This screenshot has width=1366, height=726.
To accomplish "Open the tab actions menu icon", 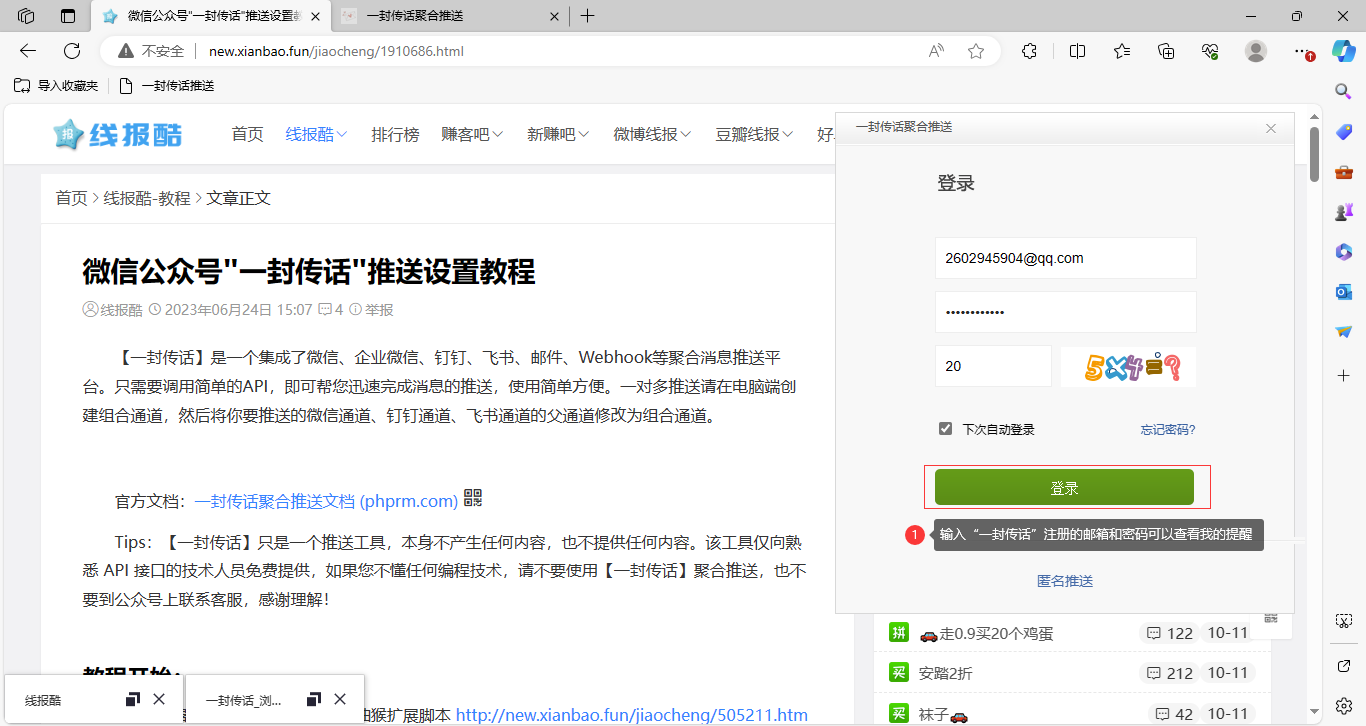I will [x=68, y=16].
